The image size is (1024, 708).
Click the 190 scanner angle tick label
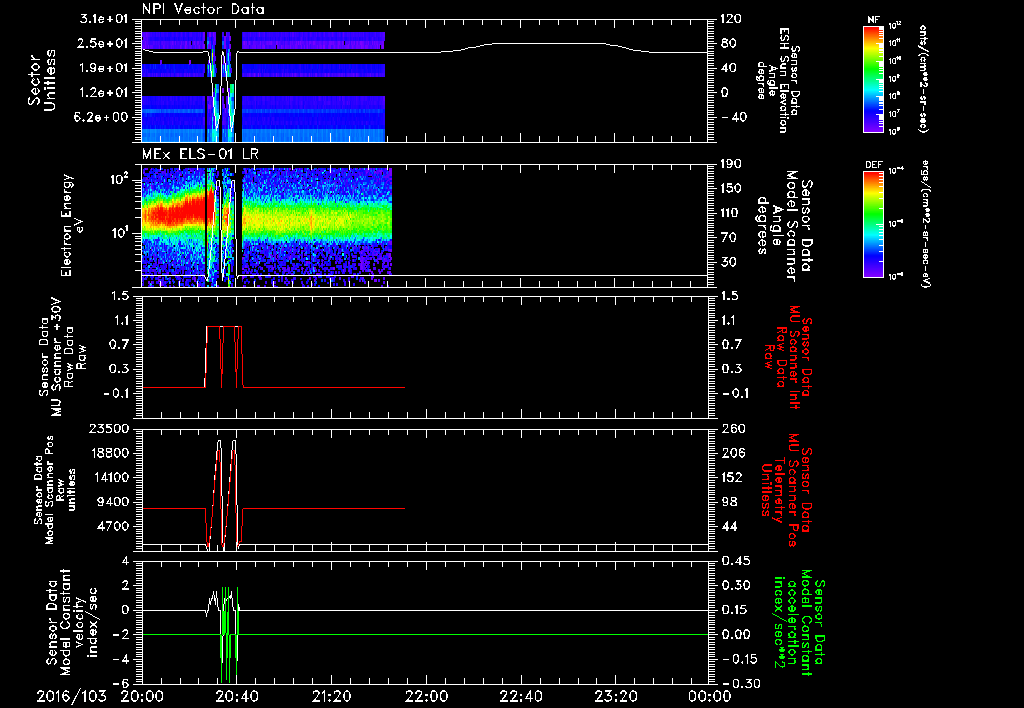731,164
